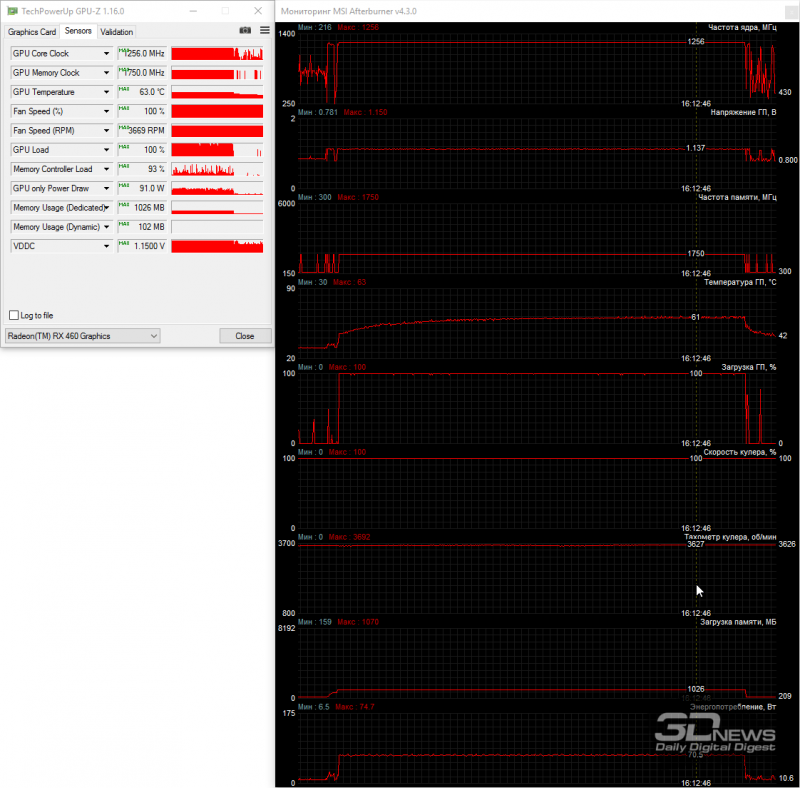Click the MAX indicator beside VDDC value
This screenshot has height=788, width=800.
[123, 243]
